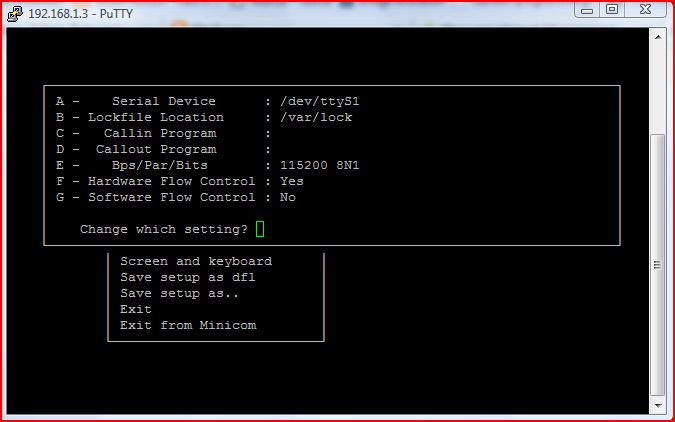
Task: Select the Lockfile Location row
Action: click(x=204, y=117)
